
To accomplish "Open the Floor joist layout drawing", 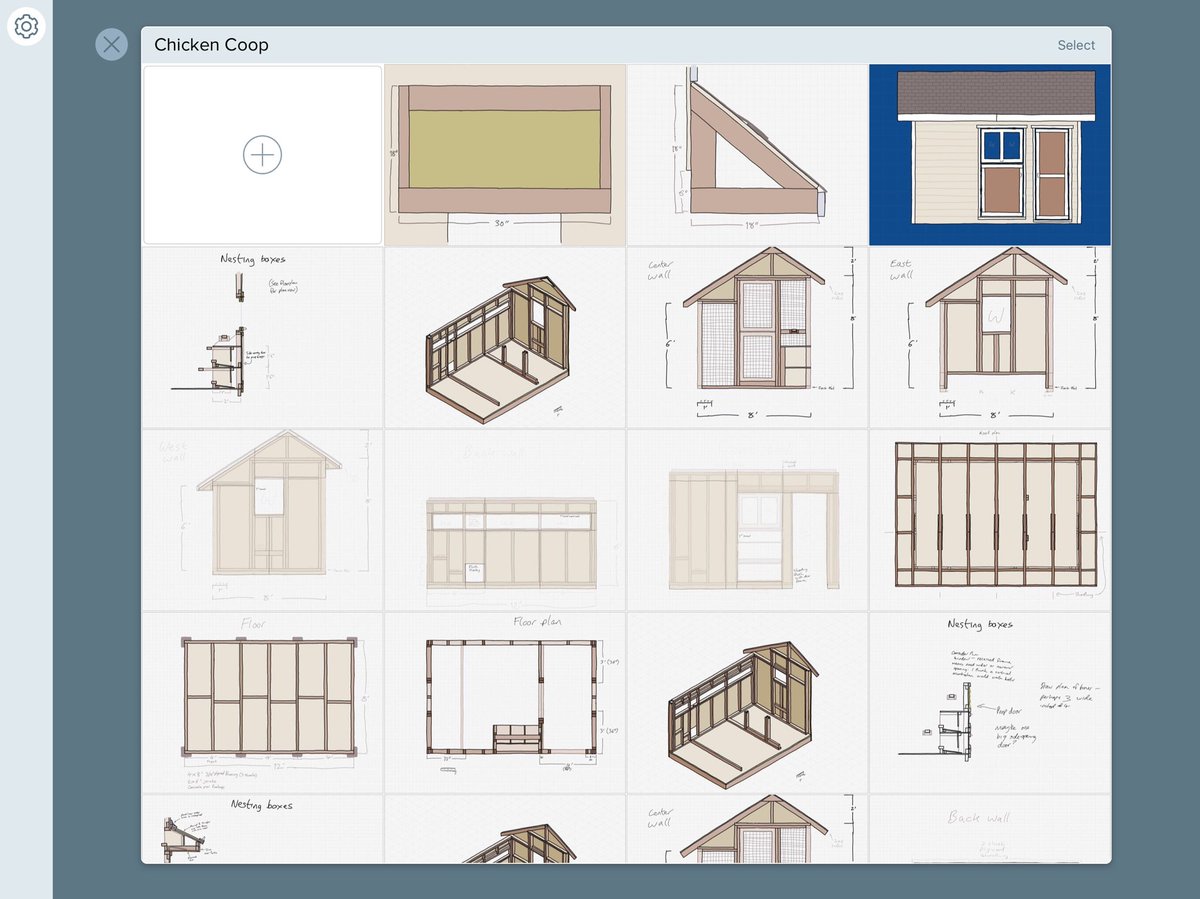I will pyautogui.click(x=262, y=703).
